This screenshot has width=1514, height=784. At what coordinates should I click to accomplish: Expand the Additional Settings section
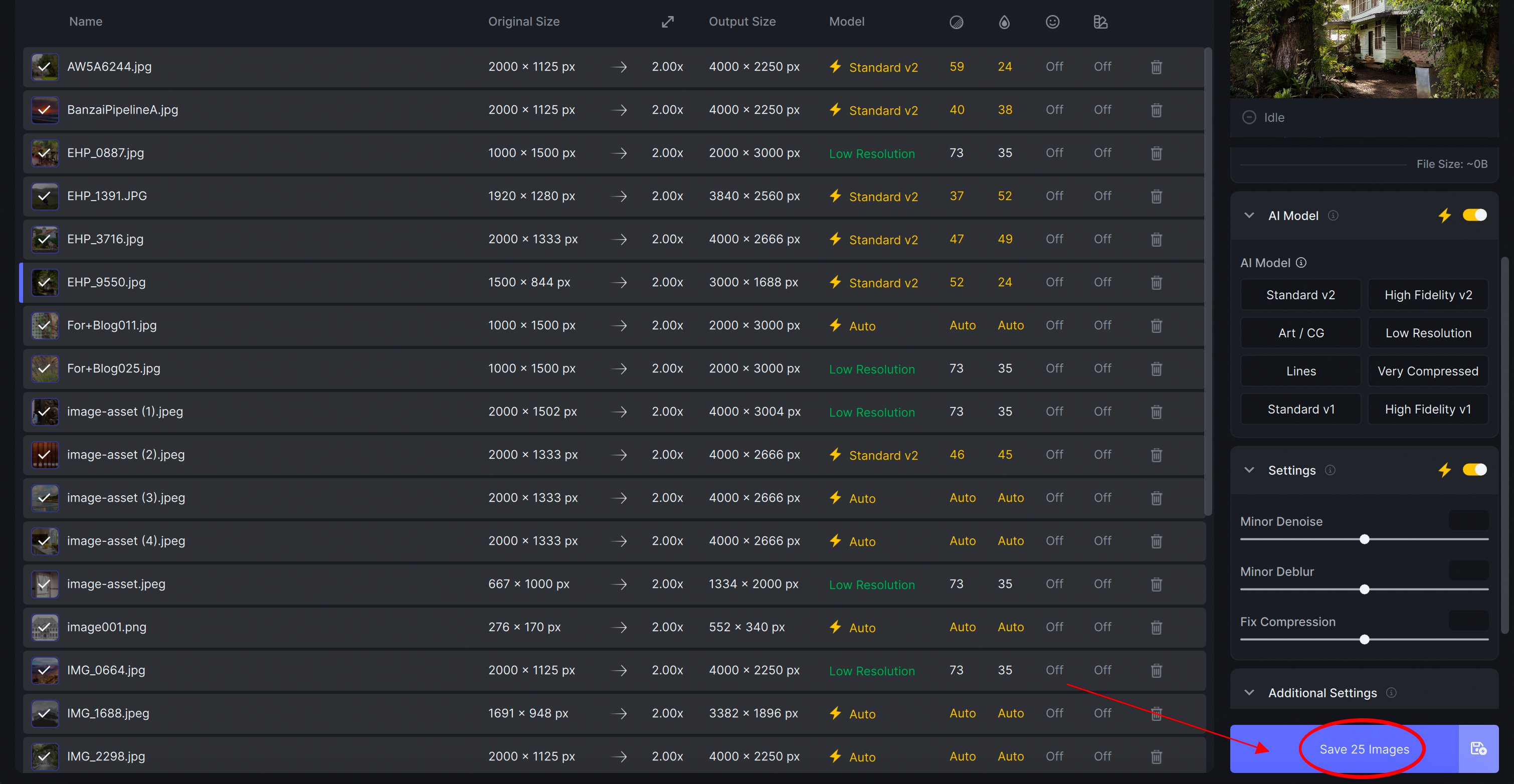click(1249, 693)
